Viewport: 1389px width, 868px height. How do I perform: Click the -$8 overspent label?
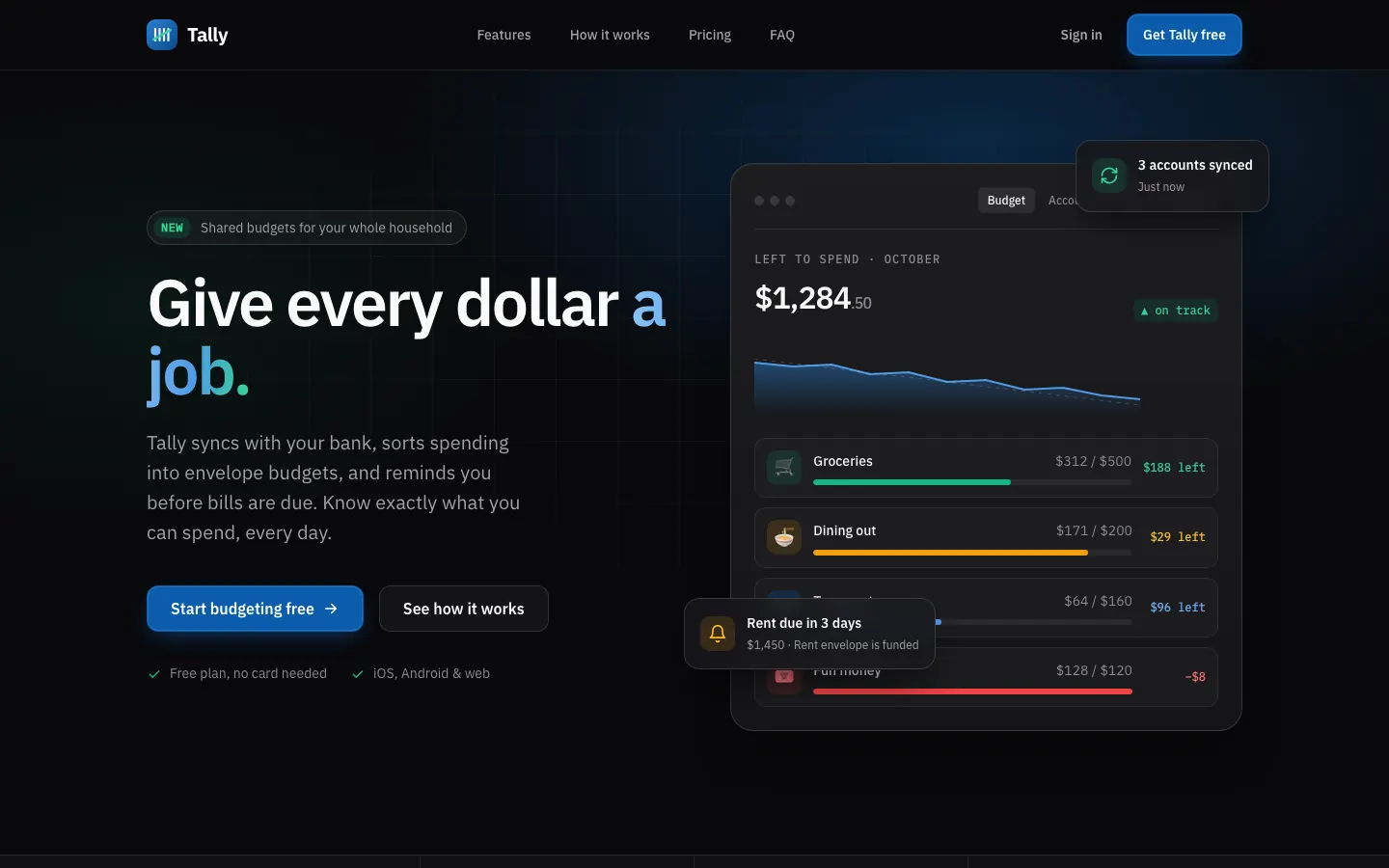pos(1195,677)
